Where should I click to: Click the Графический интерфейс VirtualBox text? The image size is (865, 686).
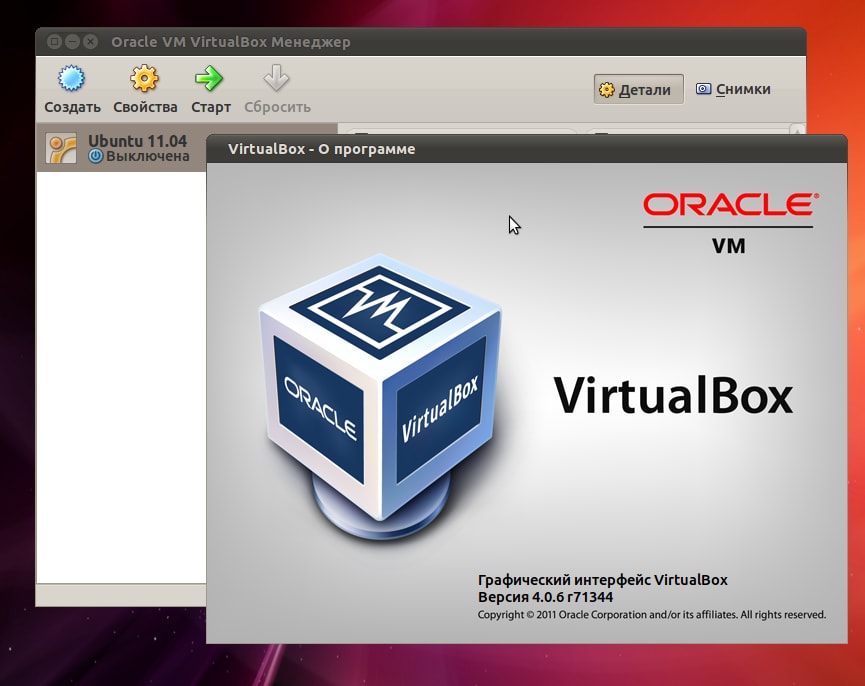602,580
